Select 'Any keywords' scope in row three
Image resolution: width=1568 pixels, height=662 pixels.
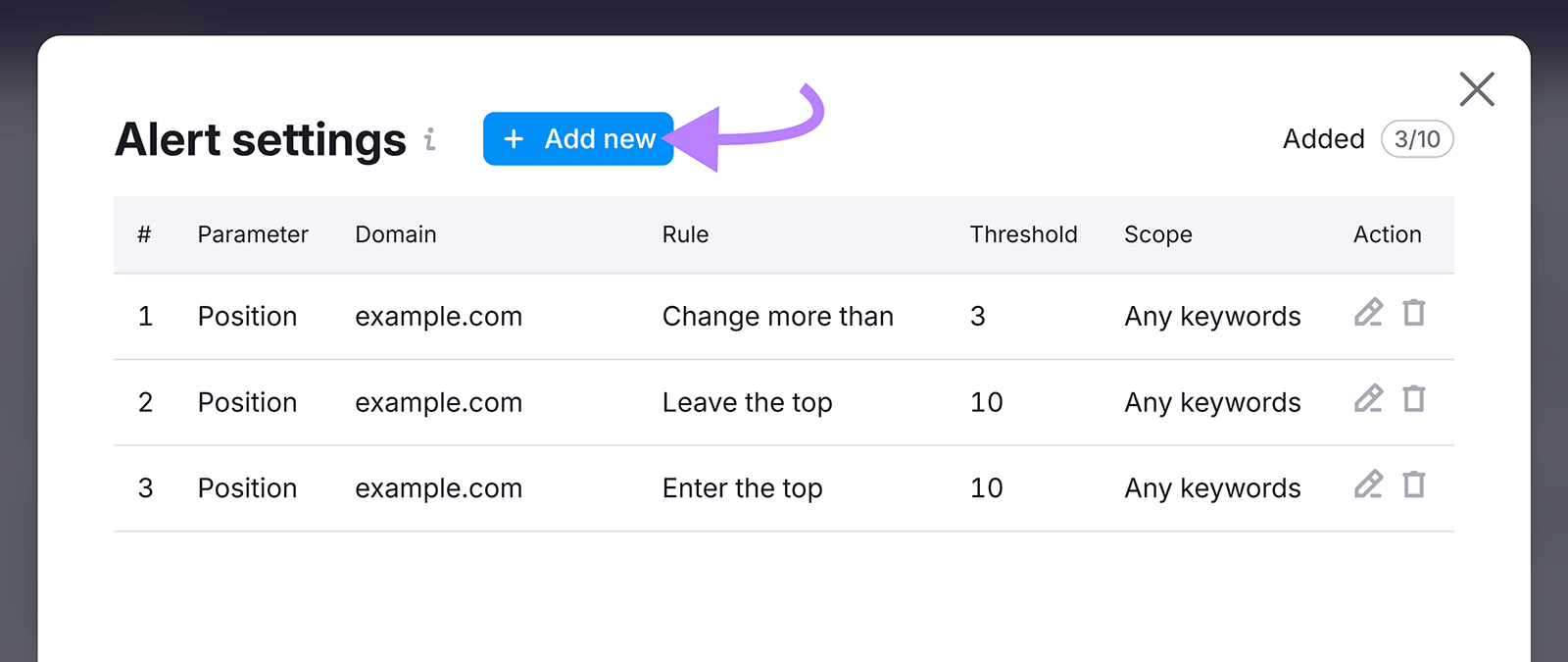point(1212,487)
